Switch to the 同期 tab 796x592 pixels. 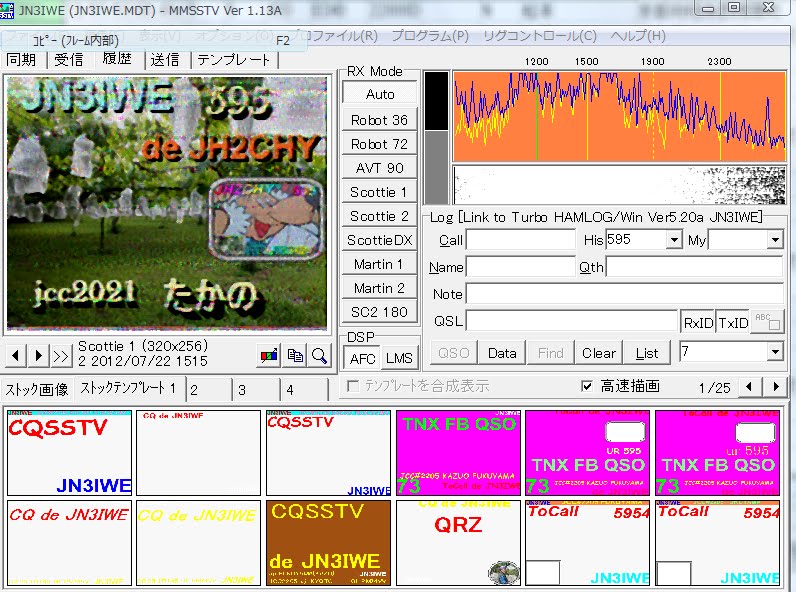click(21, 60)
